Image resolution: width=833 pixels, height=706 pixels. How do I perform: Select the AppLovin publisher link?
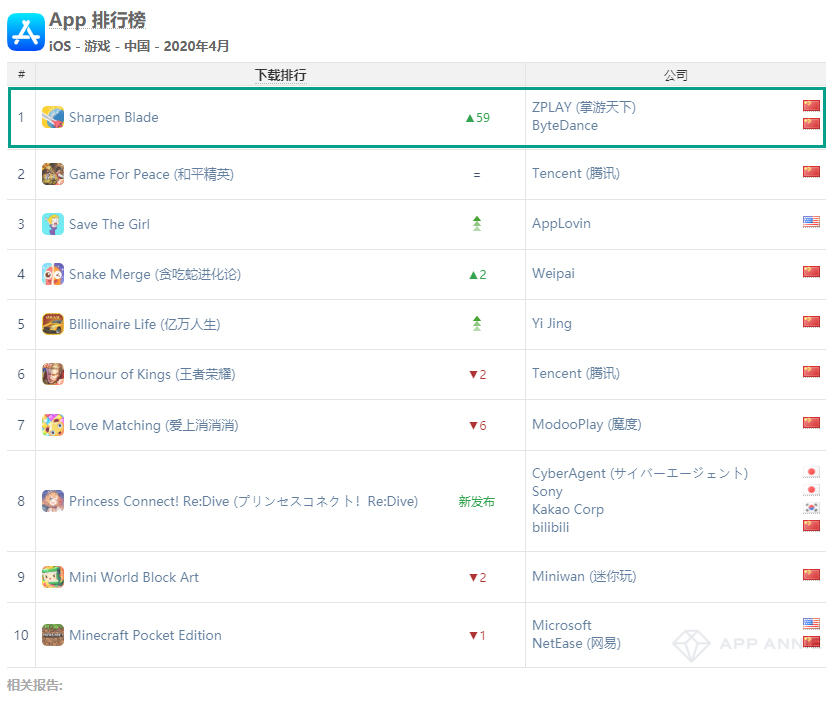point(561,223)
